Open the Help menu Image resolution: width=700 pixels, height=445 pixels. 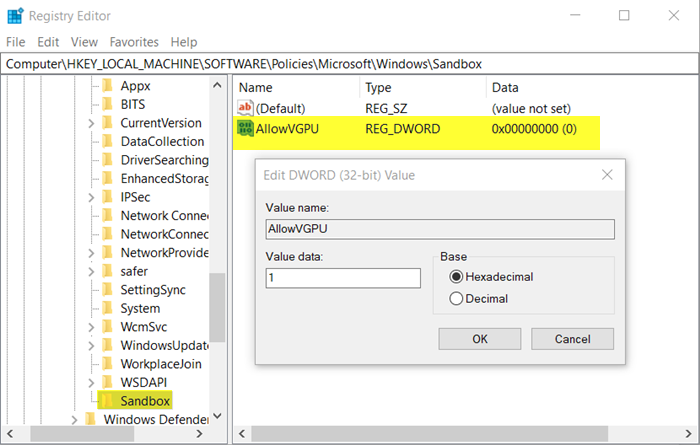coord(184,42)
